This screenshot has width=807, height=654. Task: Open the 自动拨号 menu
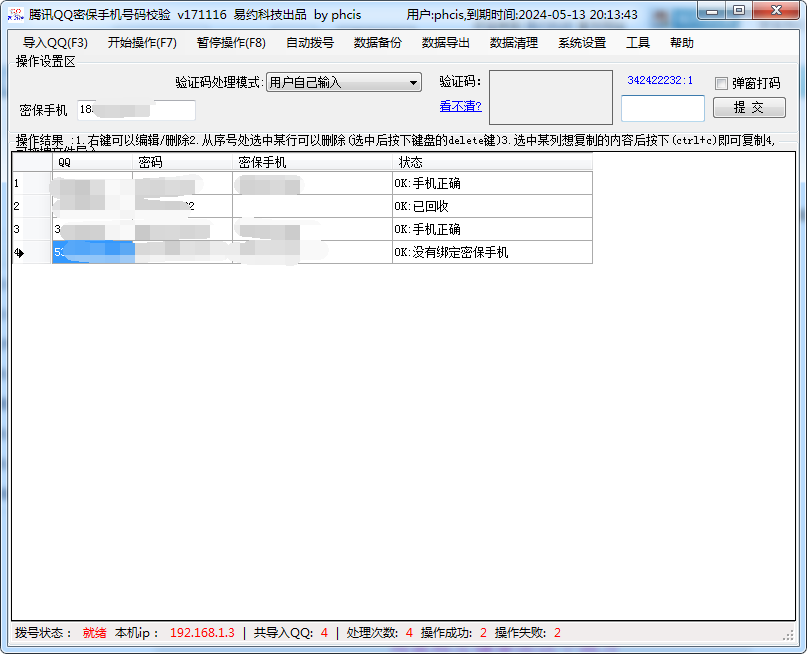[310, 43]
